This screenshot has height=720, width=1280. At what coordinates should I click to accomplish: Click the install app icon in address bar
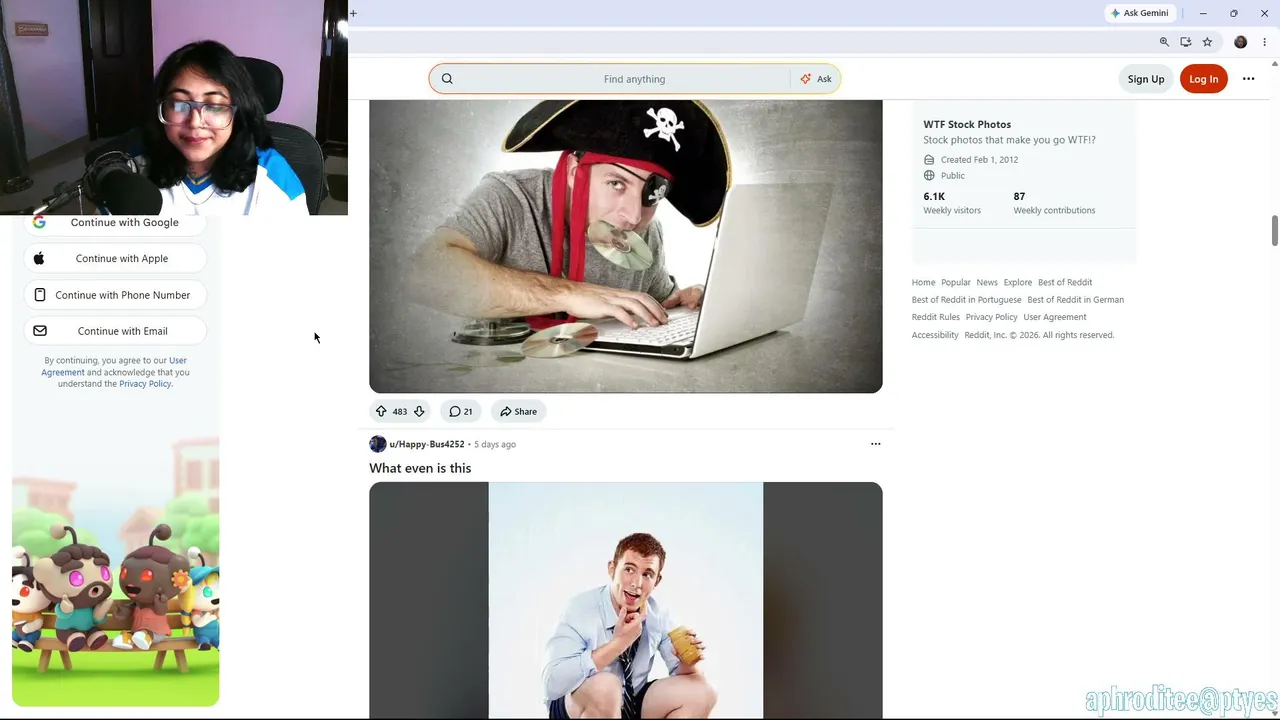point(1186,42)
